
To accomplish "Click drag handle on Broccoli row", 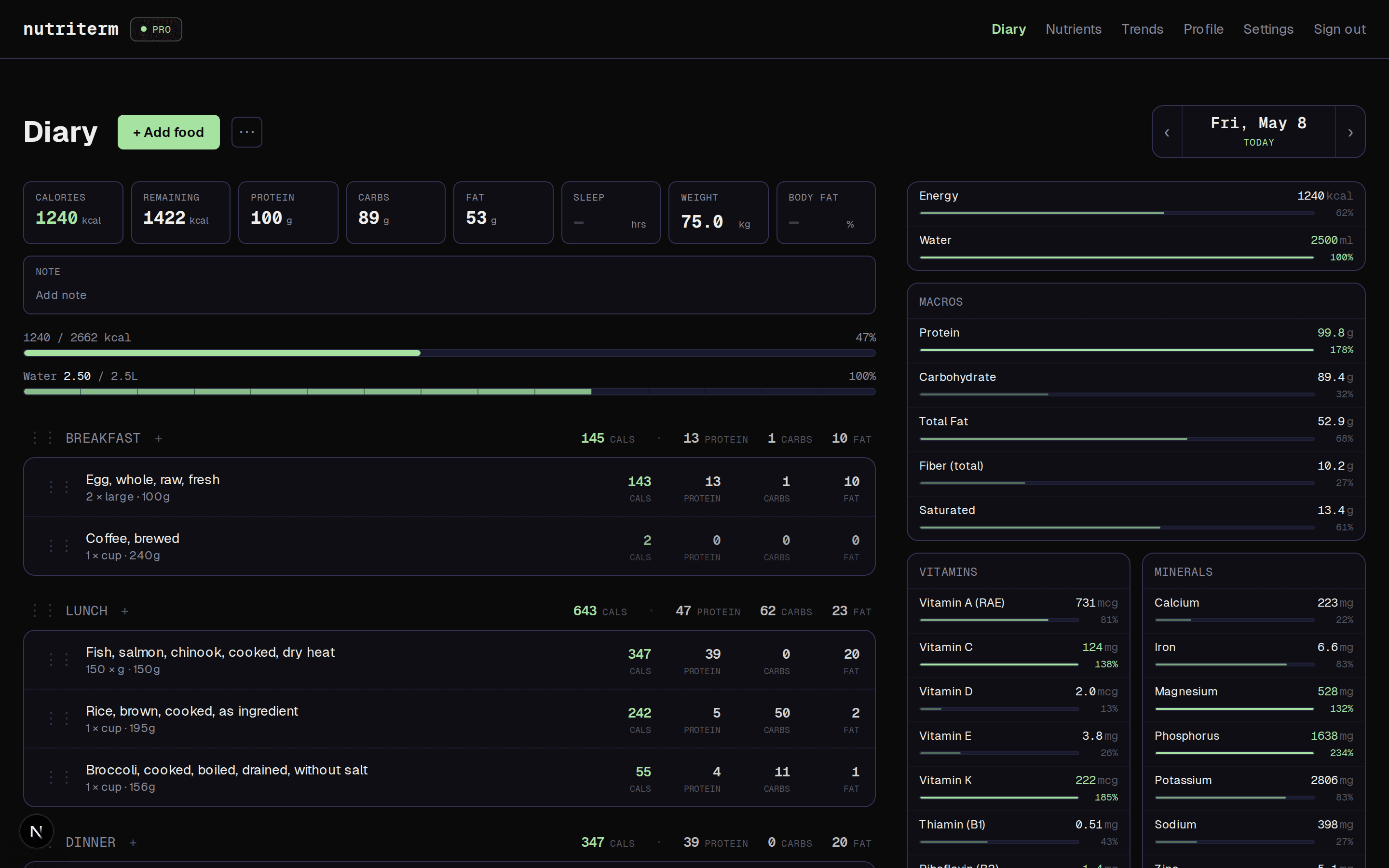I will (58, 778).
